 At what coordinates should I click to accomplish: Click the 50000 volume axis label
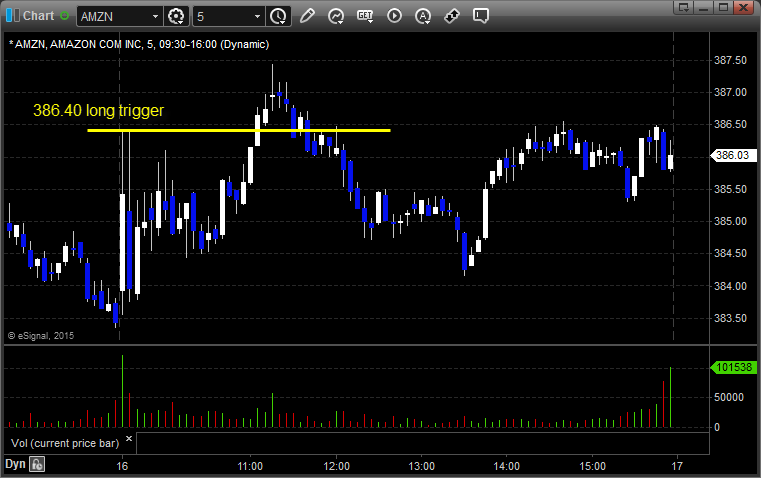[729, 397]
